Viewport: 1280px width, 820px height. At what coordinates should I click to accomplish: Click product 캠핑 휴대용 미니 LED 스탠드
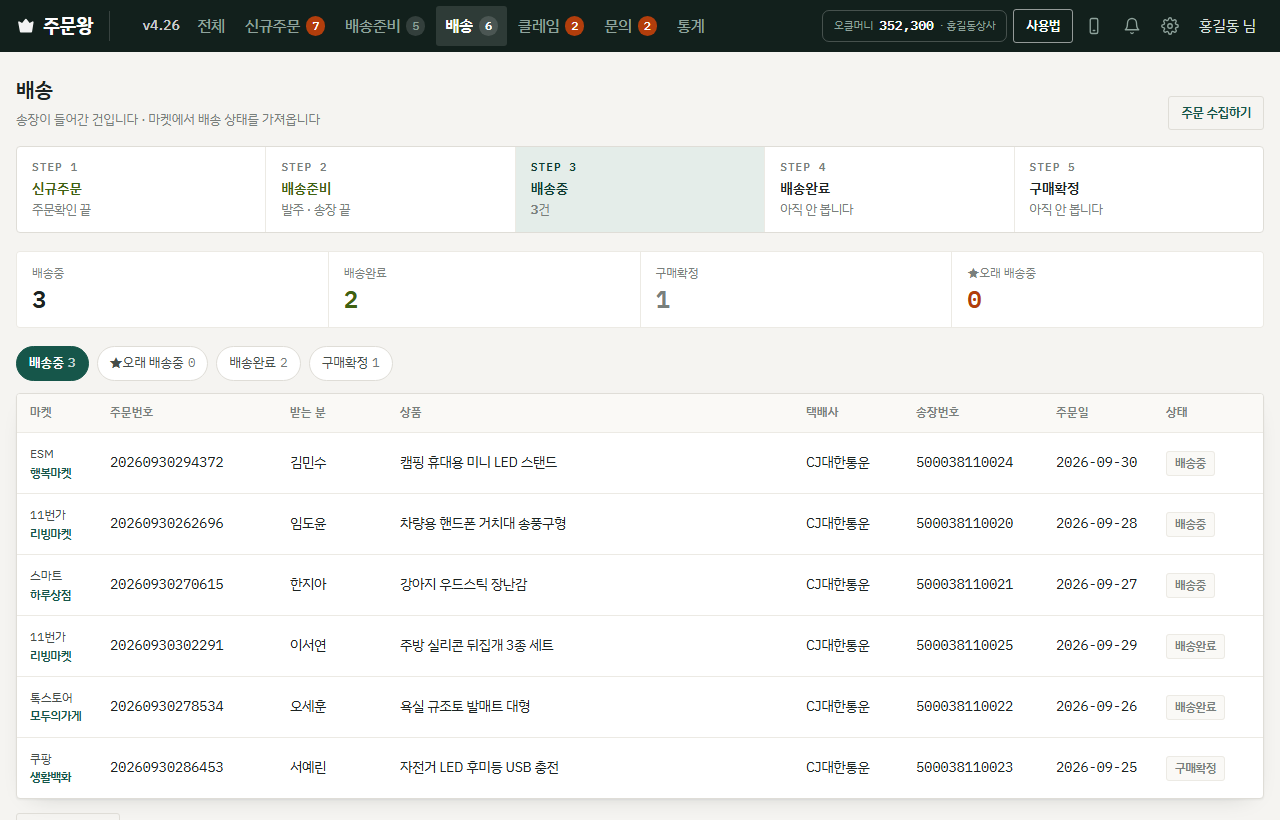coord(478,463)
